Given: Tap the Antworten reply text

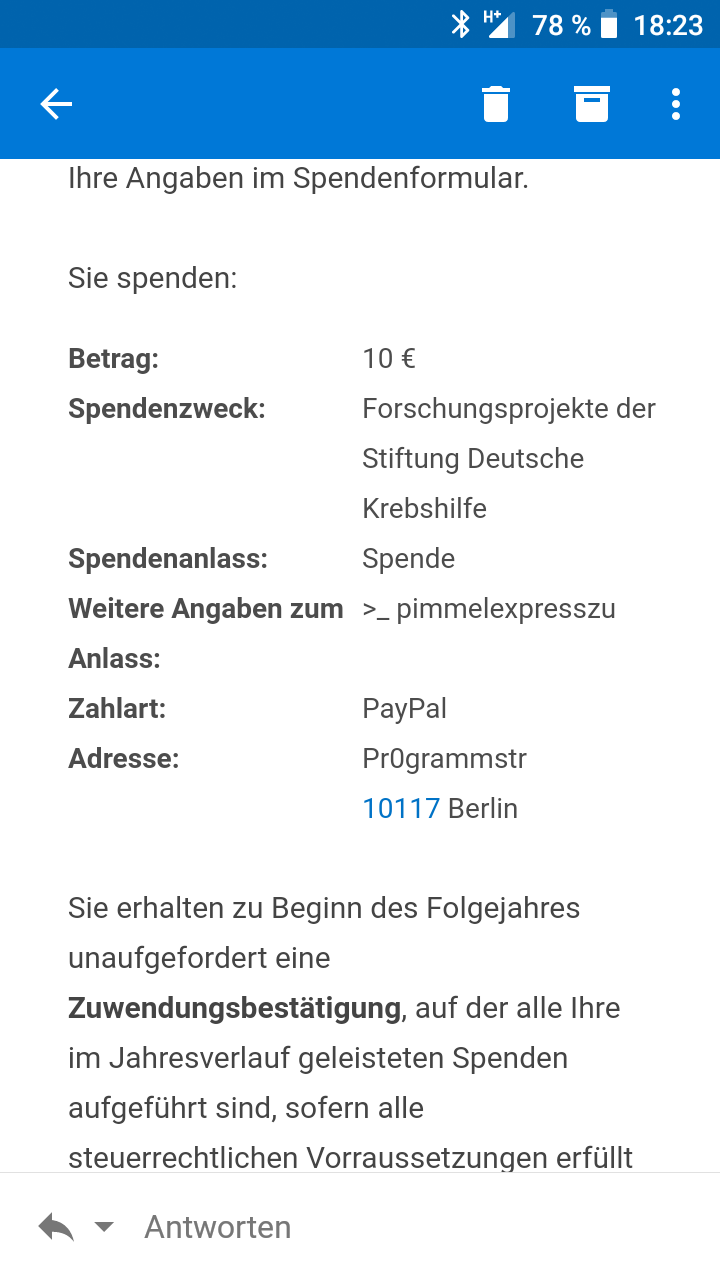Looking at the screenshot, I should pyautogui.click(x=218, y=1227).
